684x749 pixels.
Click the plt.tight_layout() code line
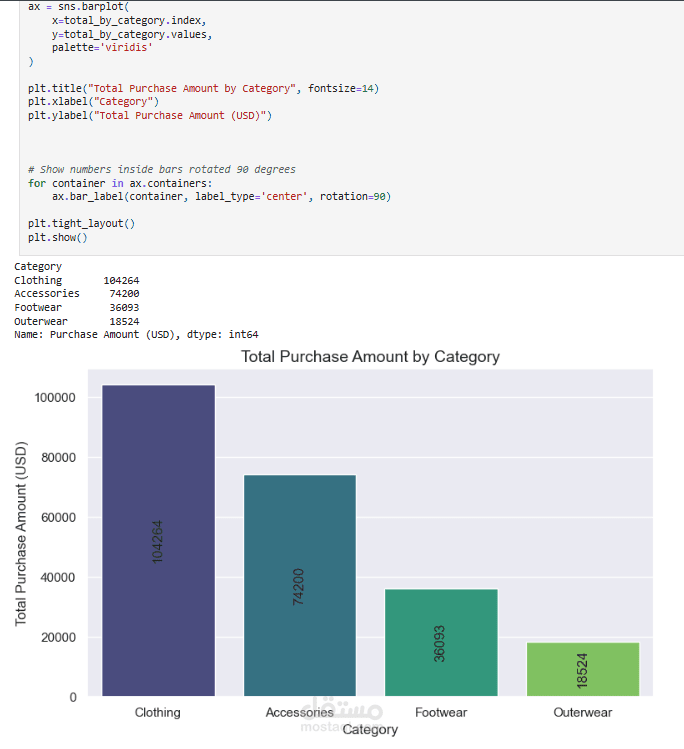click(82, 224)
